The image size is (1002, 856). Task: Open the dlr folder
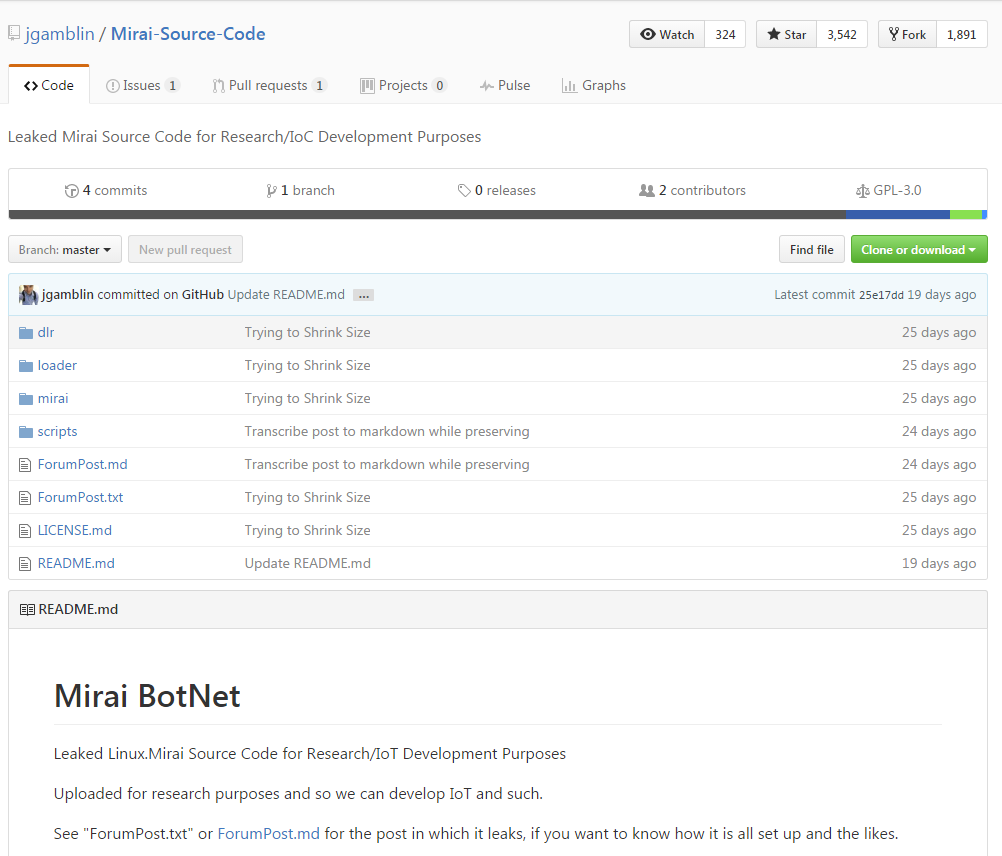tap(46, 332)
